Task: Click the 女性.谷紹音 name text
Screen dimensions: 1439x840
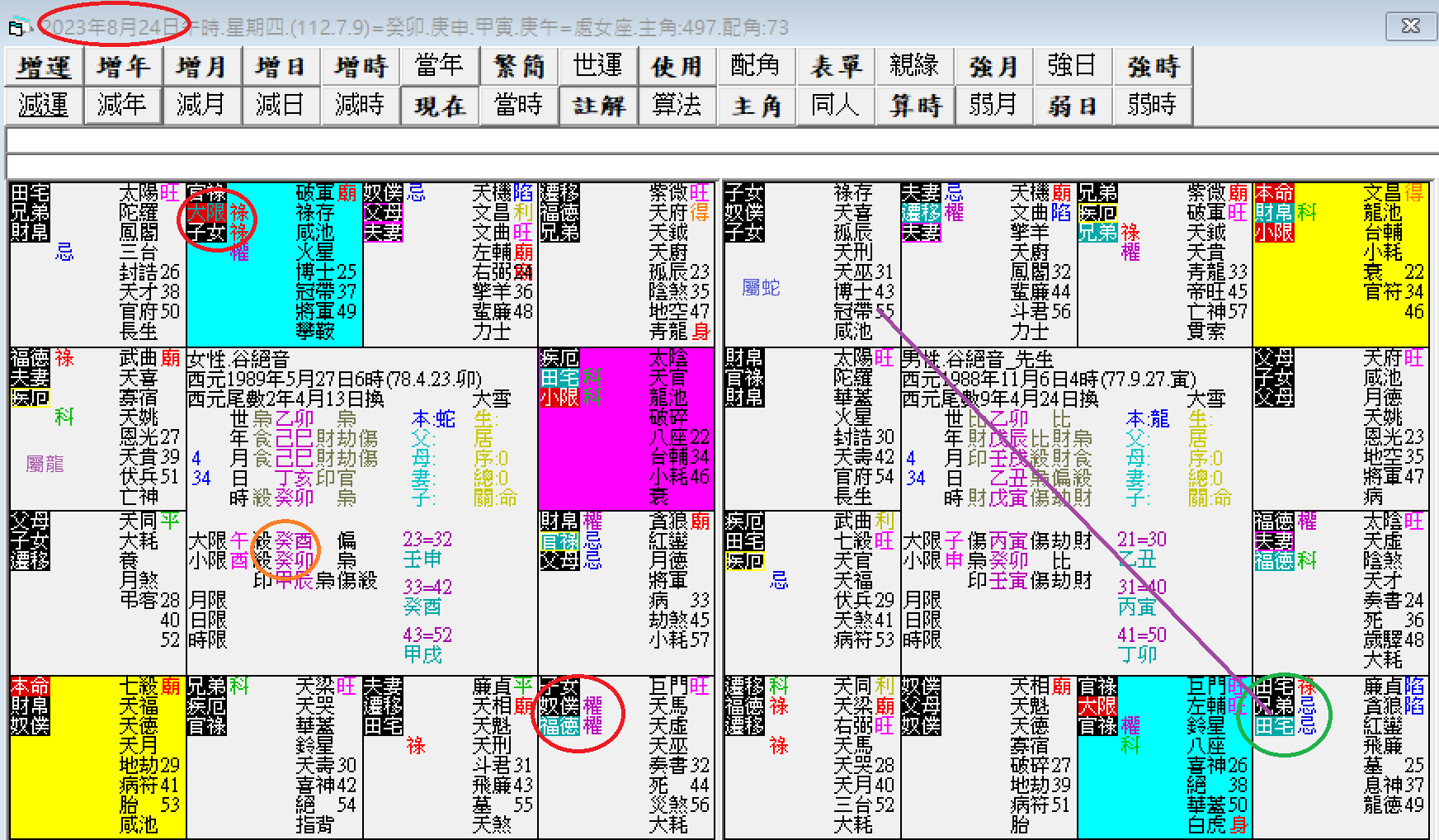Action: (x=238, y=359)
